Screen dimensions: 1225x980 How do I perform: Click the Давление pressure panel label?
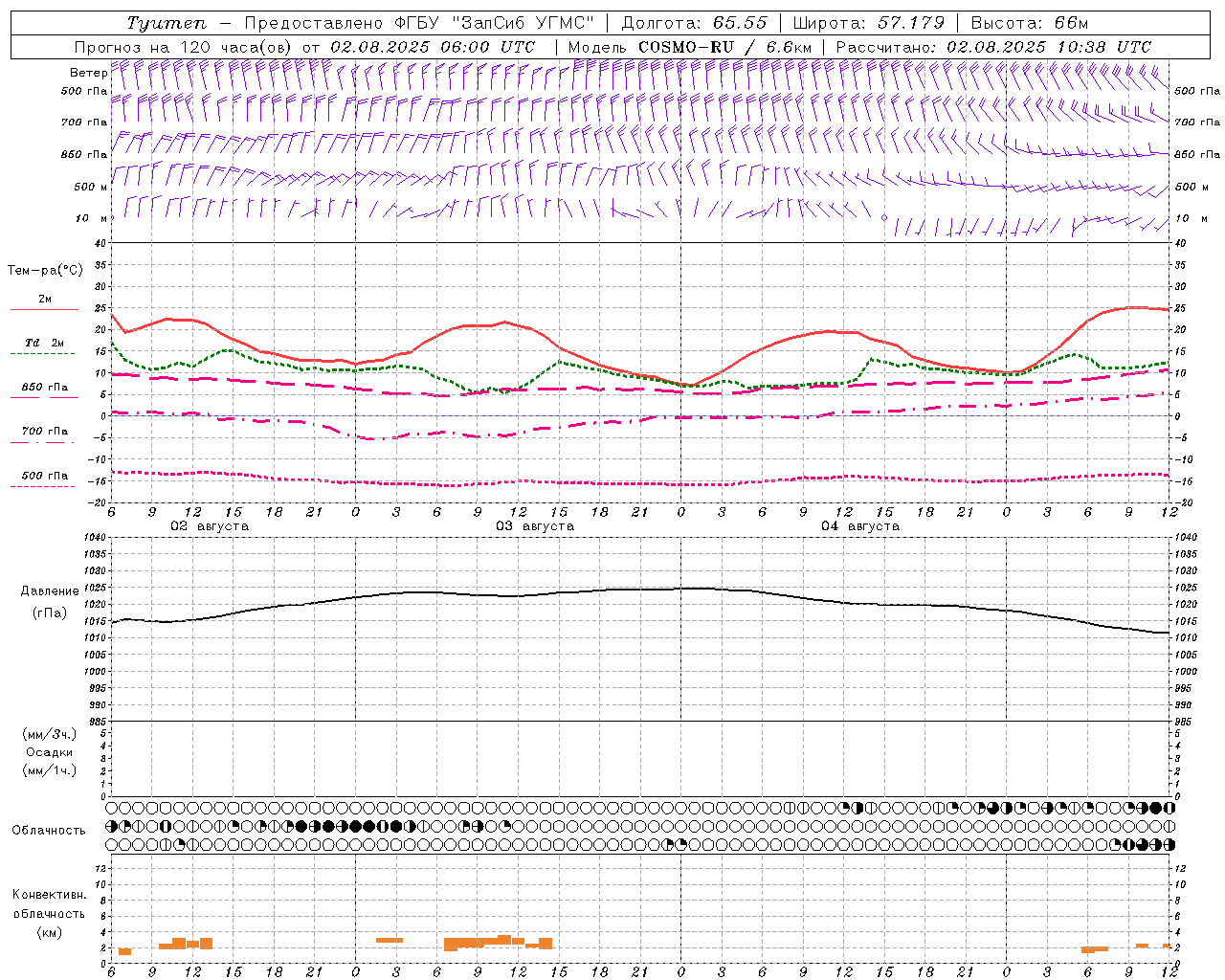50,591
